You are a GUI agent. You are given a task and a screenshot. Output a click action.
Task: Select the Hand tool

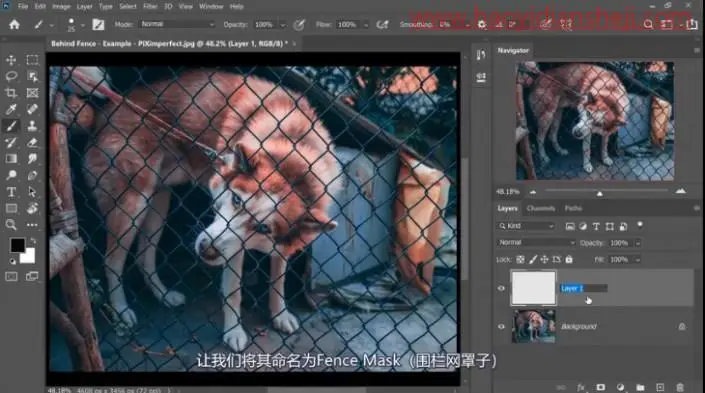tap(32, 208)
